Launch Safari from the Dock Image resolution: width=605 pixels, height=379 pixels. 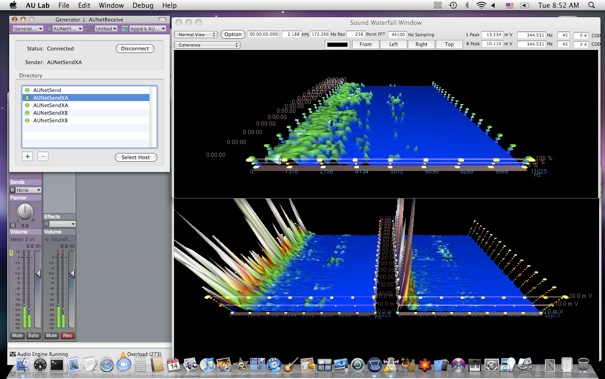(x=107, y=365)
